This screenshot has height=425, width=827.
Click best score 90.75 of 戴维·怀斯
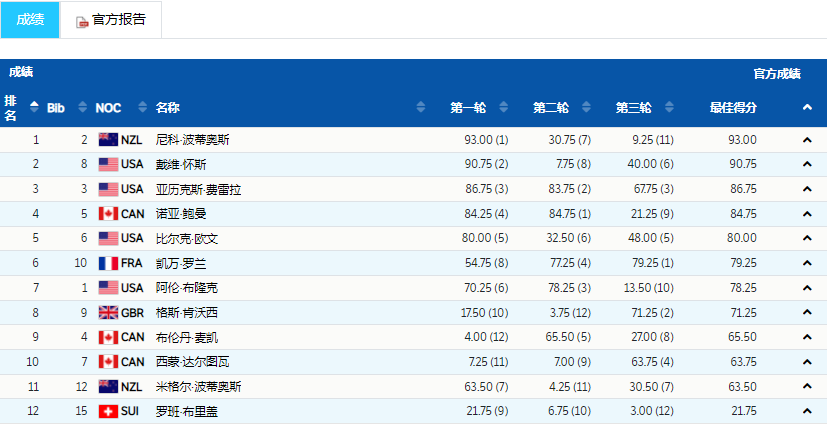tap(743, 164)
